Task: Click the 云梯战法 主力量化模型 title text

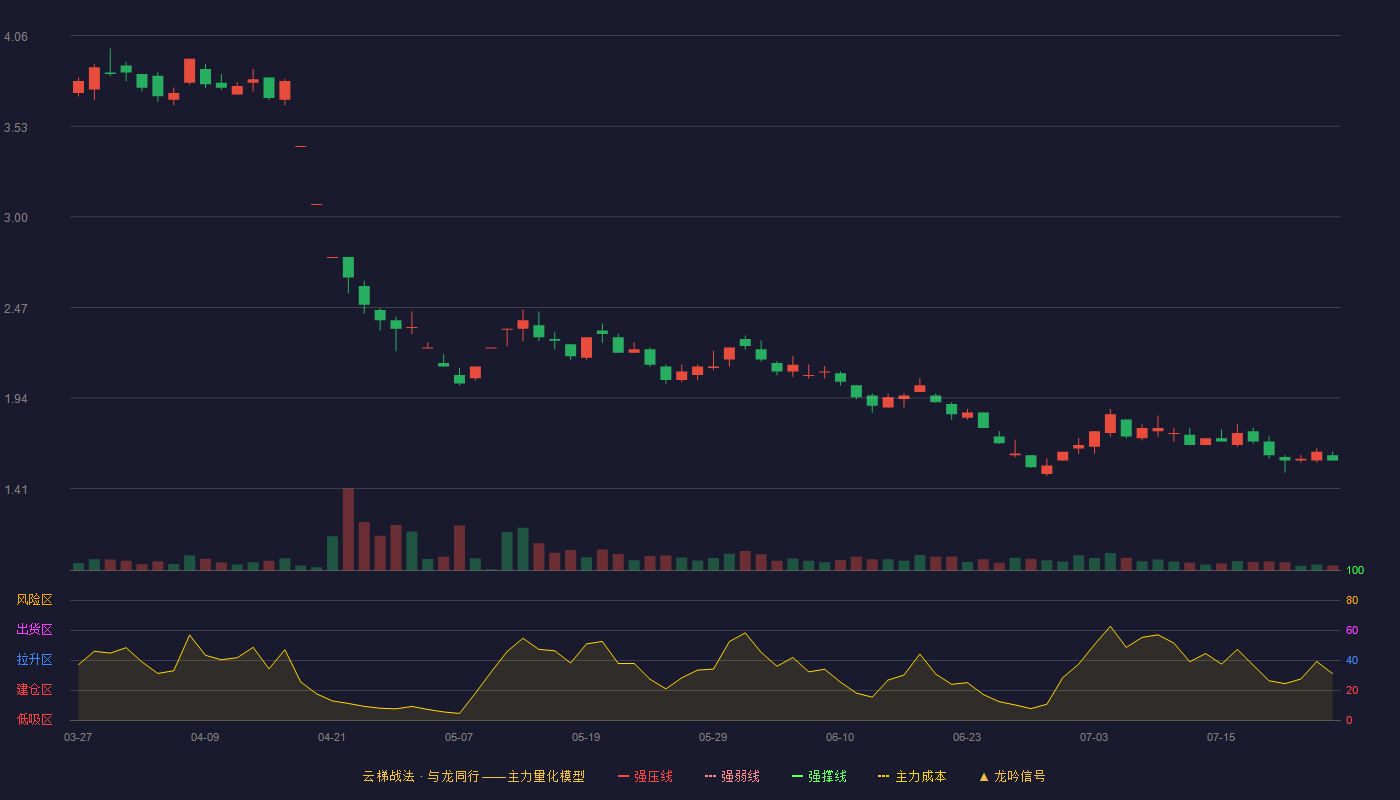Action: [473, 776]
